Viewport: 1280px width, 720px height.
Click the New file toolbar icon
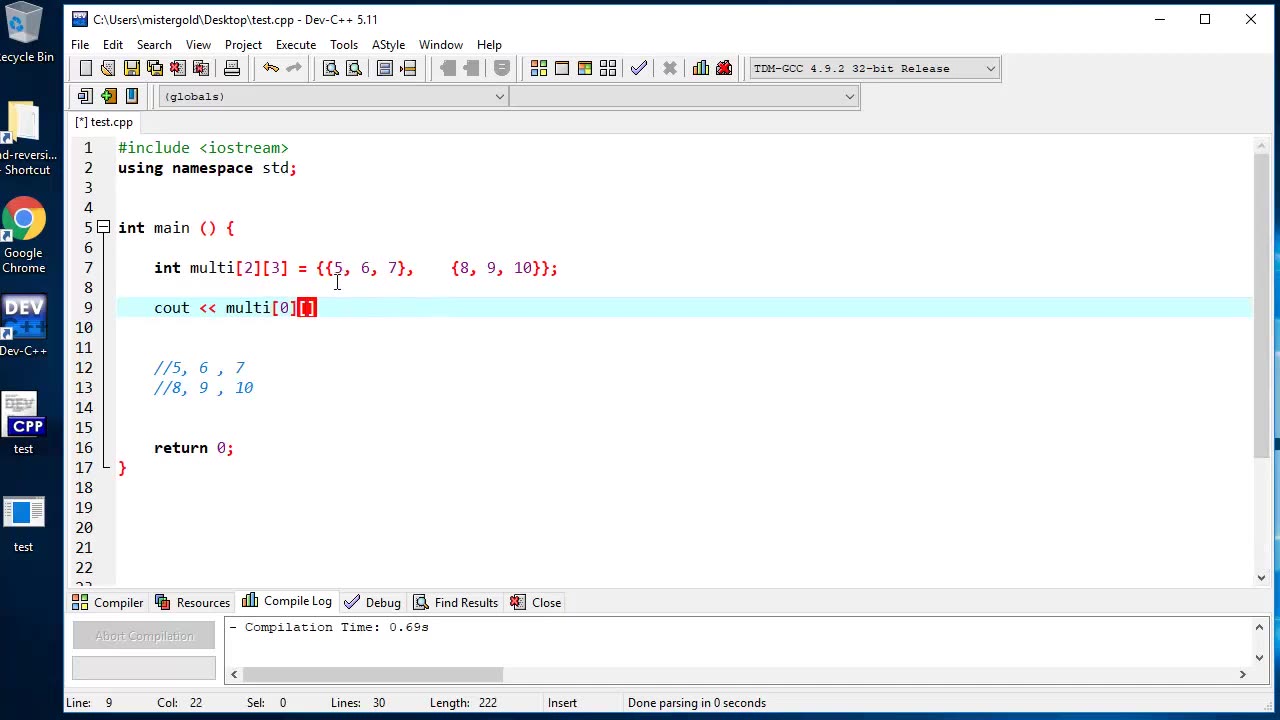click(85, 68)
